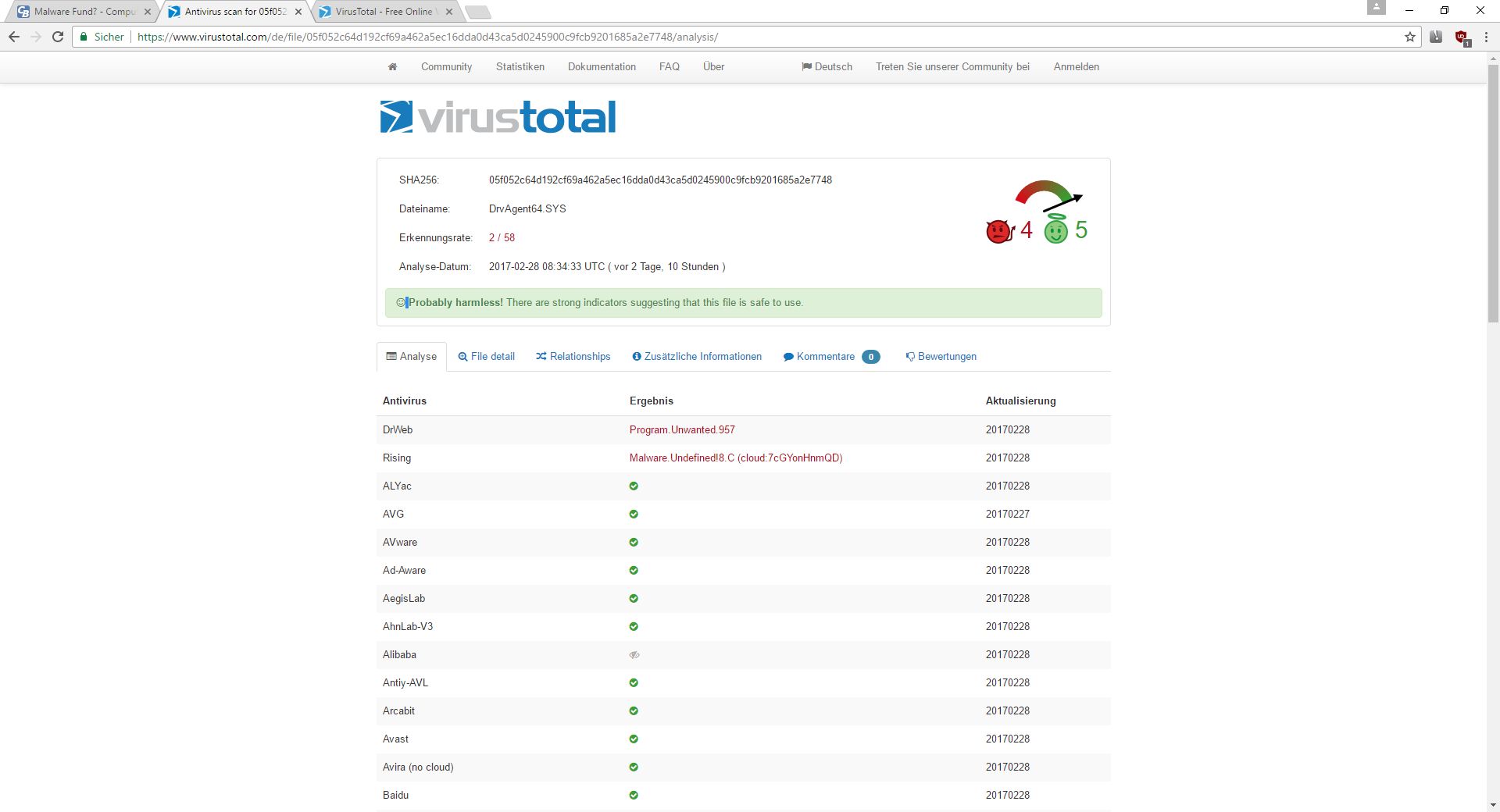The width and height of the screenshot is (1500, 812).
Task: Open the Community menu link
Action: click(x=446, y=67)
